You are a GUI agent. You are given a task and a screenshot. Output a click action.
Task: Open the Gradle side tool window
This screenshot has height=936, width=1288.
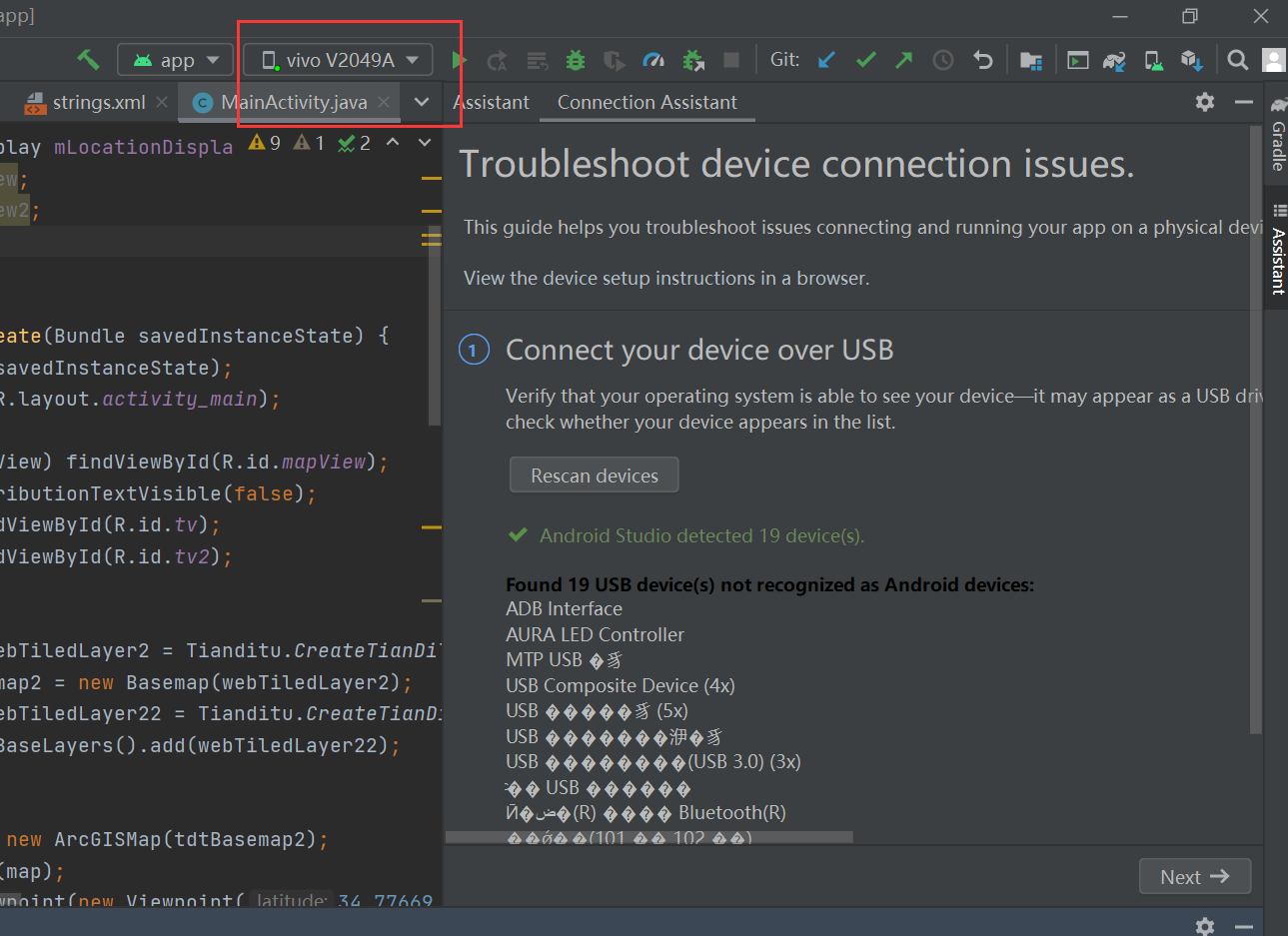tap(1278, 136)
